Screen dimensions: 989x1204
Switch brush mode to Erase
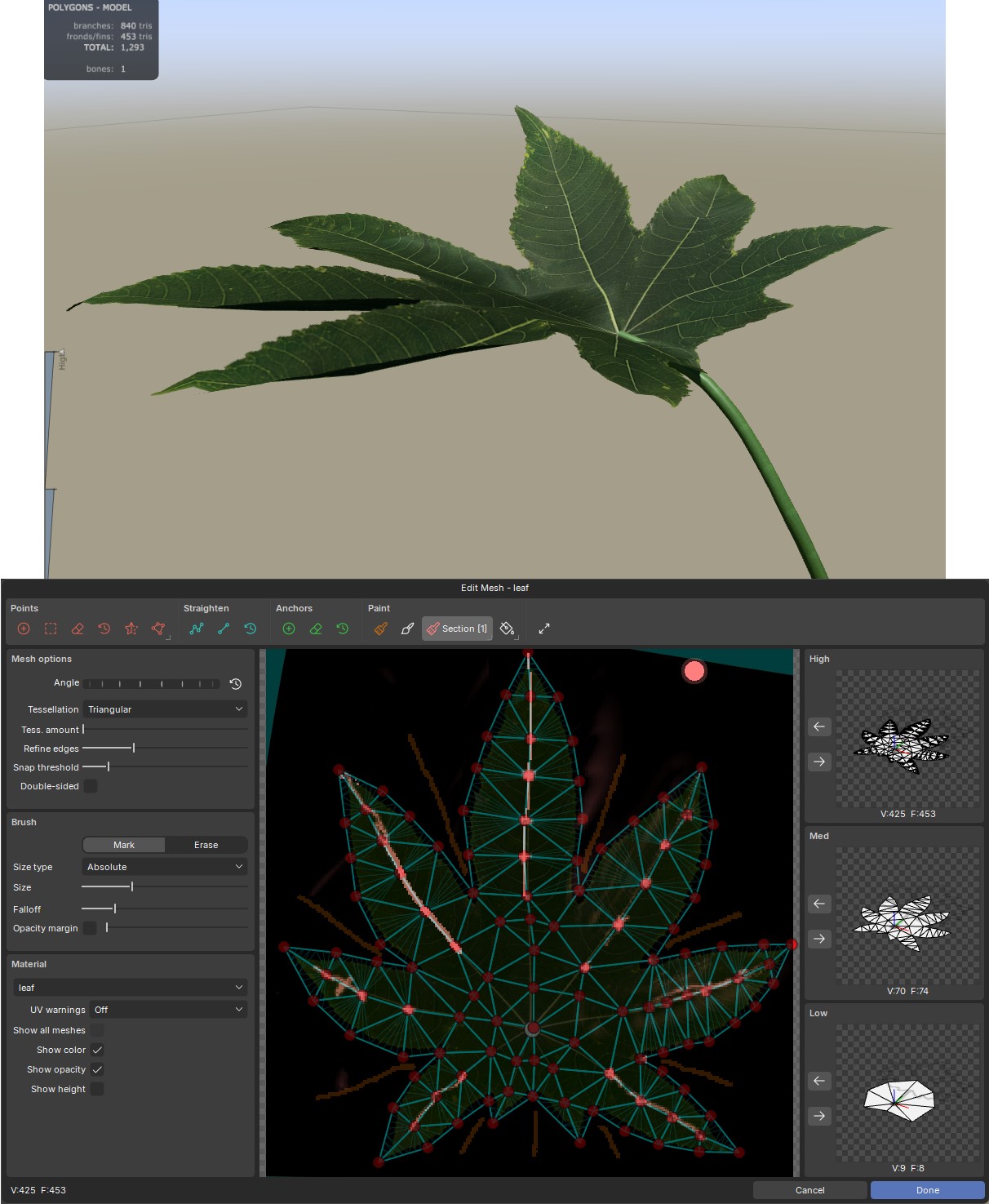pos(206,845)
